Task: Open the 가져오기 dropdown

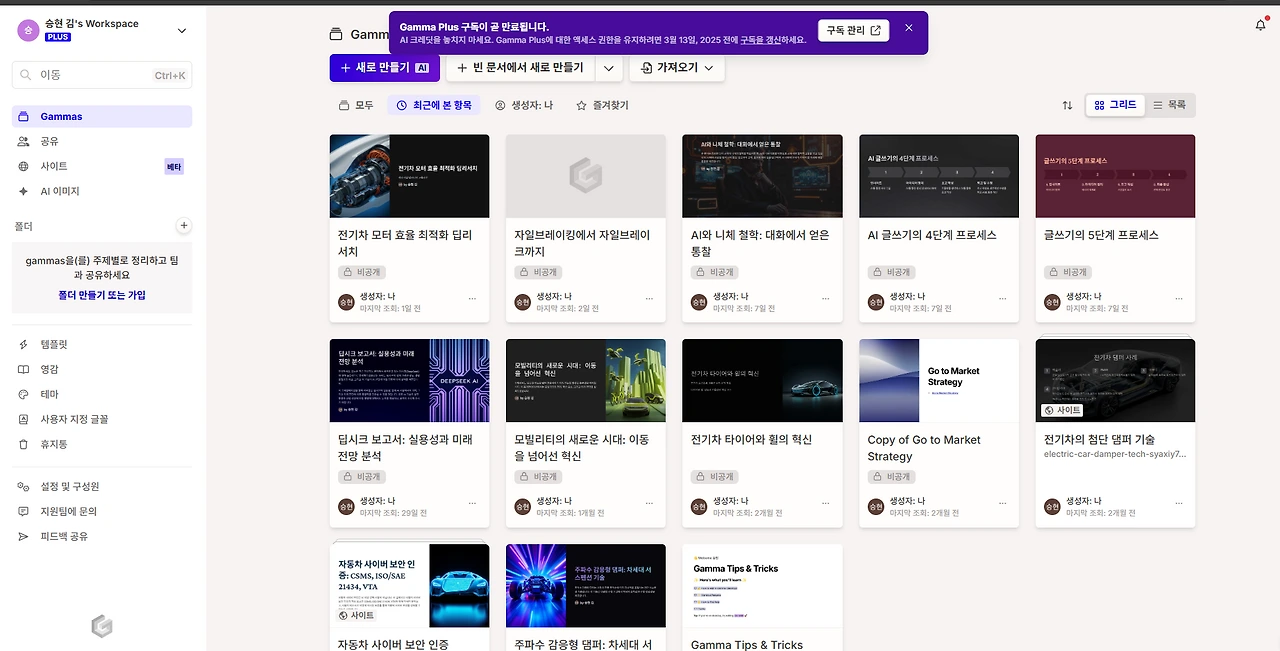Action: pos(676,68)
